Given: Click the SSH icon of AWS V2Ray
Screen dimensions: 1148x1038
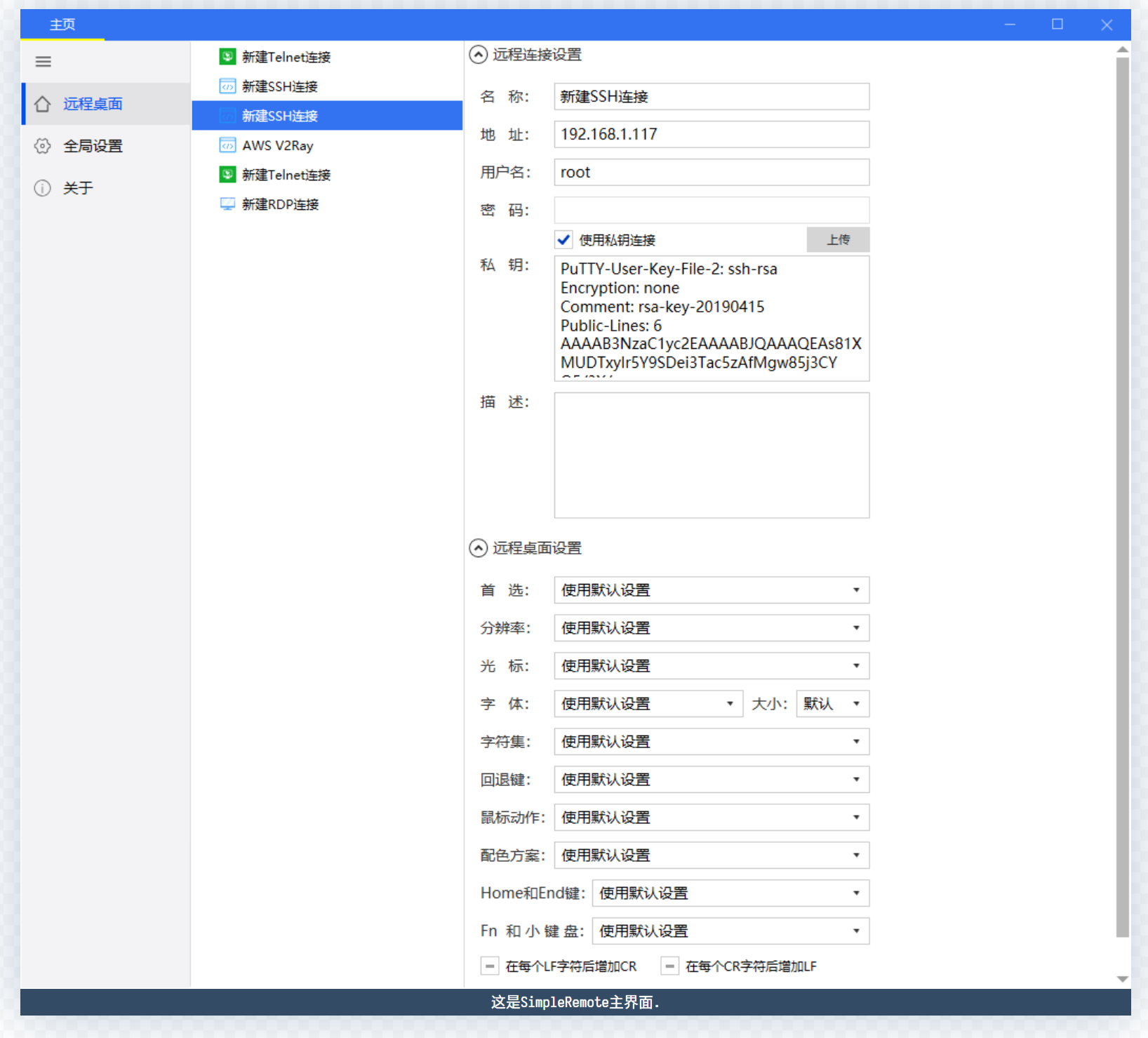Looking at the screenshot, I should point(227,145).
